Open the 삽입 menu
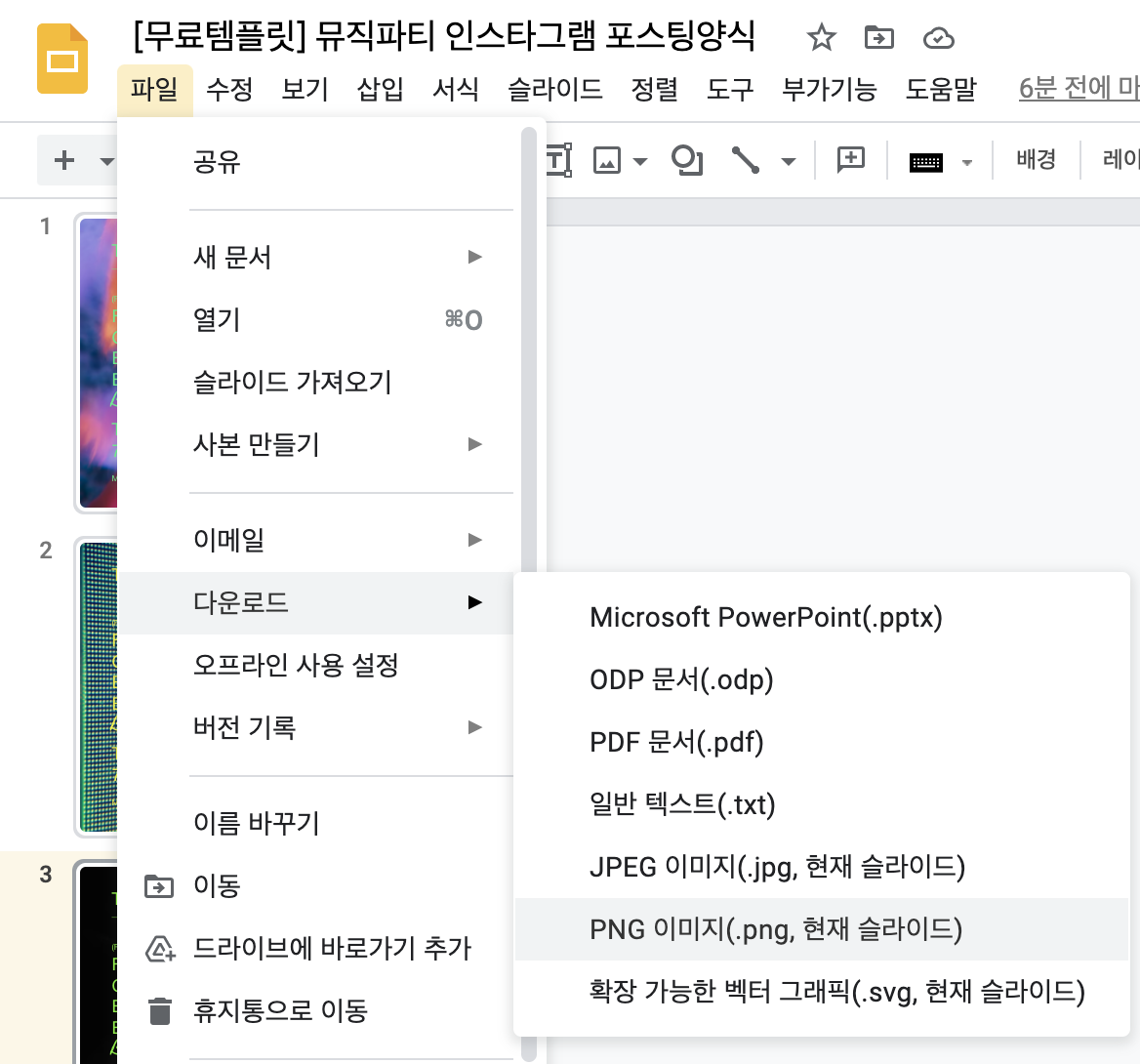 [381, 90]
